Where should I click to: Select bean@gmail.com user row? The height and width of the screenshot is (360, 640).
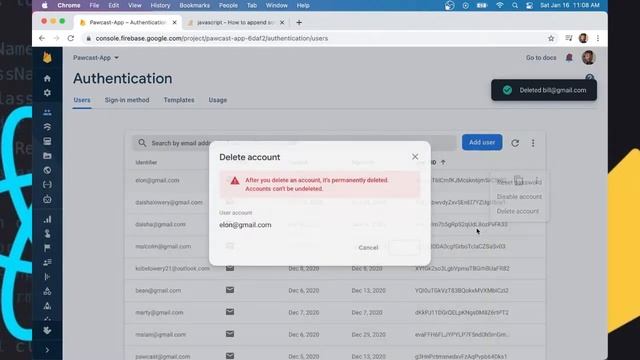(335, 290)
